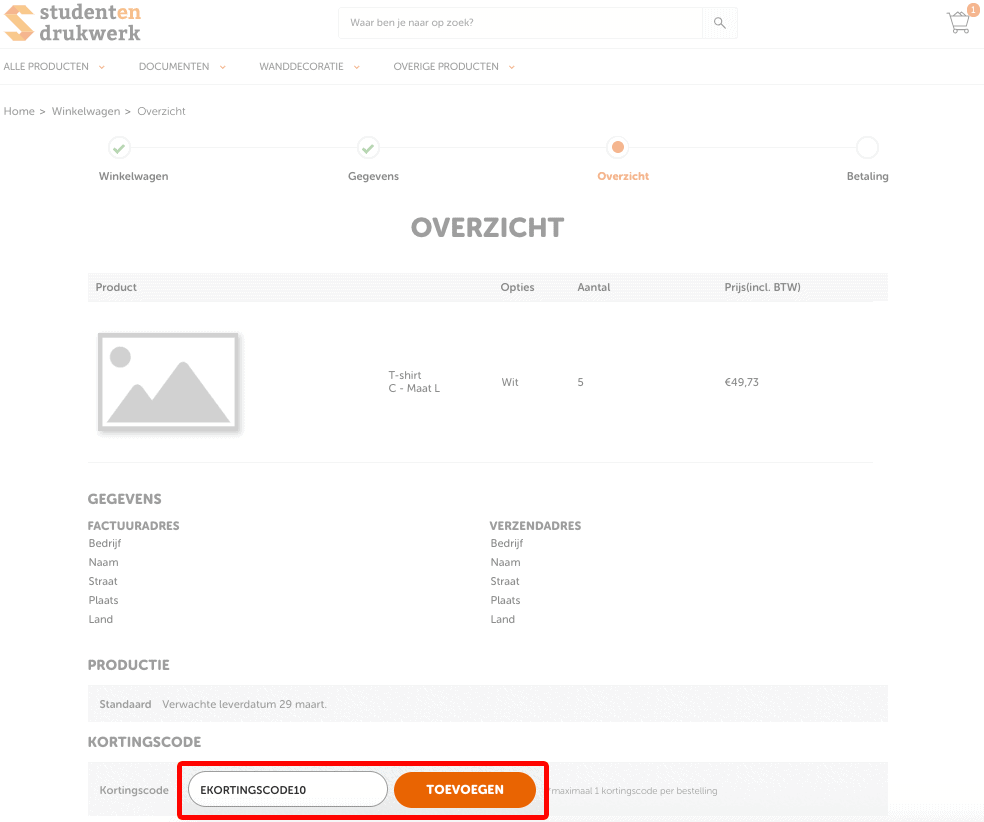
Task: Click the 'OVERZICHT' page title
Action: (x=488, y=228)
